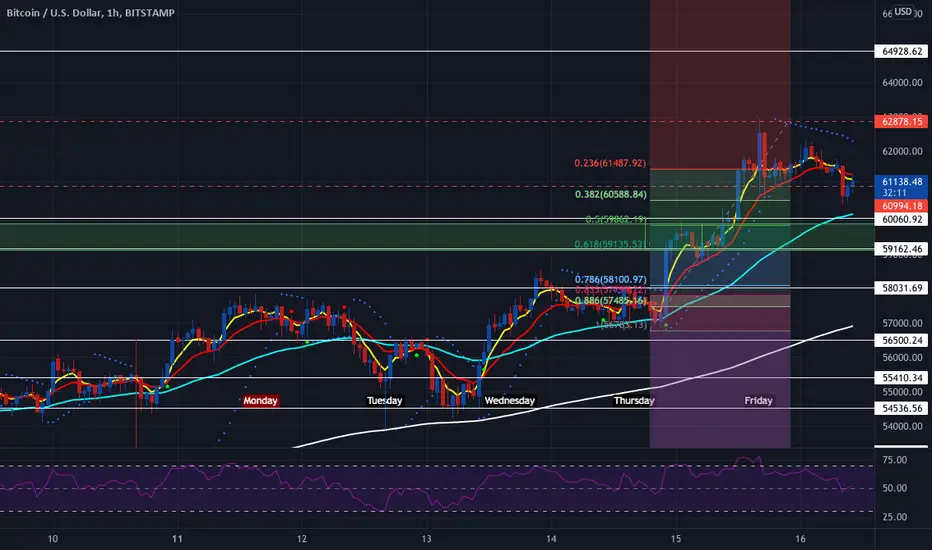The width and height of the screenshot is (932, 550).
Task: Click the RSI 75.00 scale value
Action: coord(895,460)
